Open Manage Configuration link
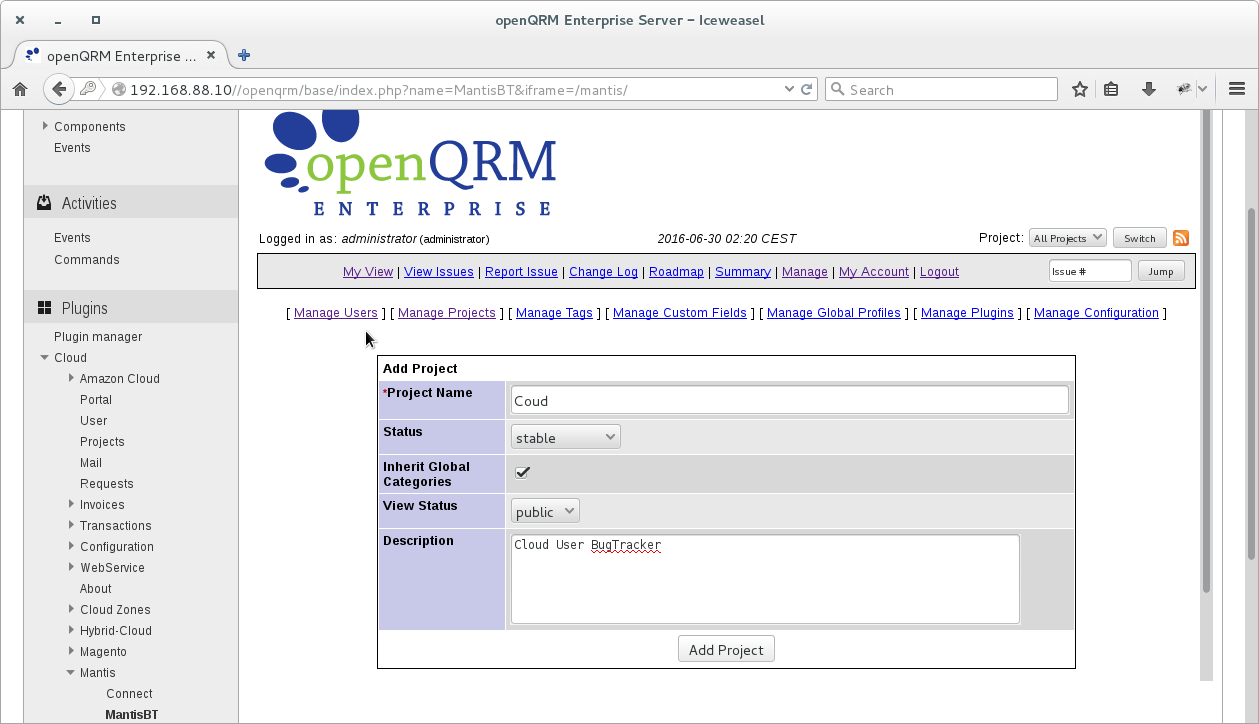Viewport: 1259px width, 724px height. click(1096, 313)
